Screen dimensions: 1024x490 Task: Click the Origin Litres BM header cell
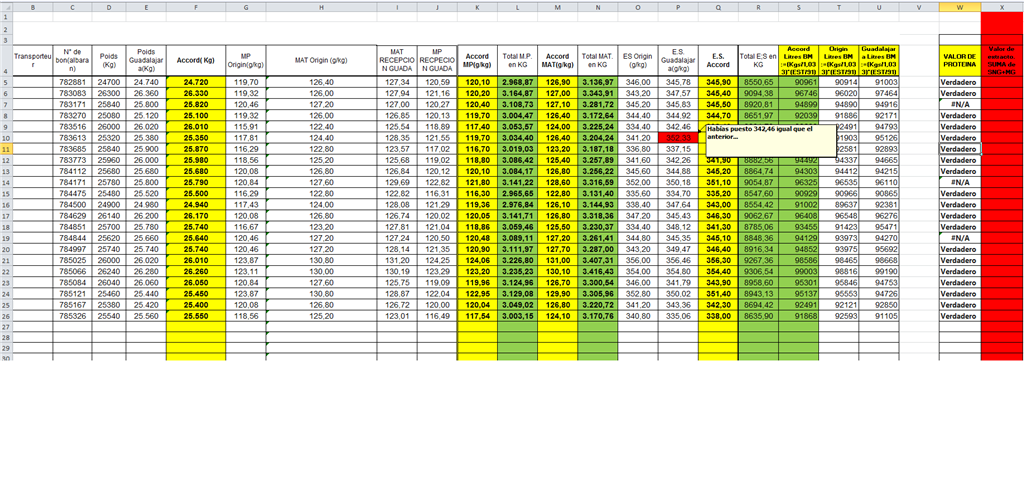(839, 61)
